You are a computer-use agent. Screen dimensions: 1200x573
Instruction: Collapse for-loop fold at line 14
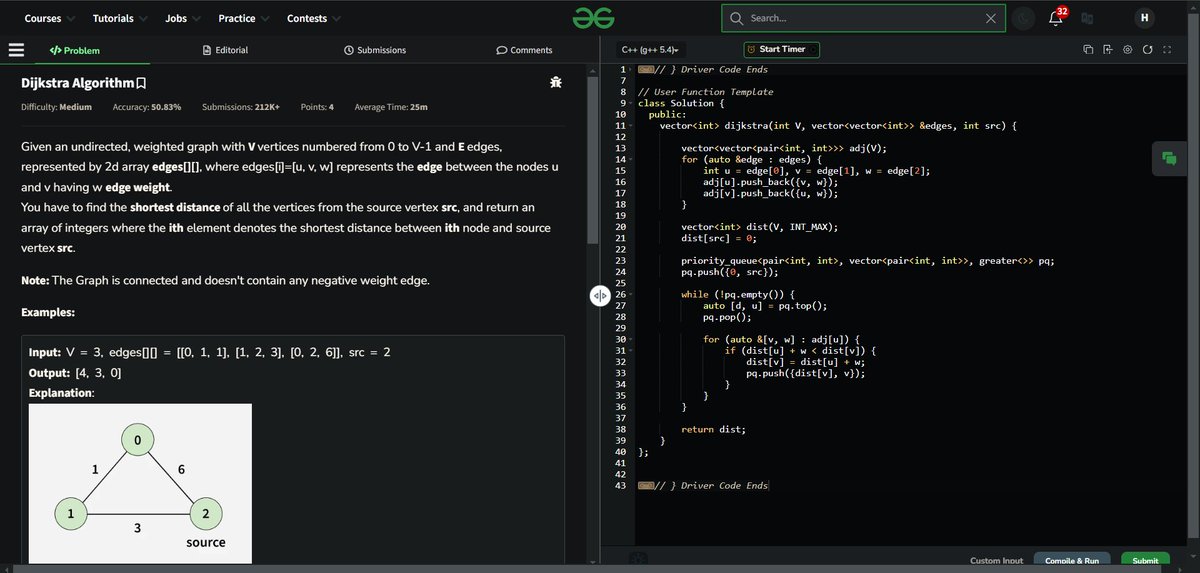630,160
